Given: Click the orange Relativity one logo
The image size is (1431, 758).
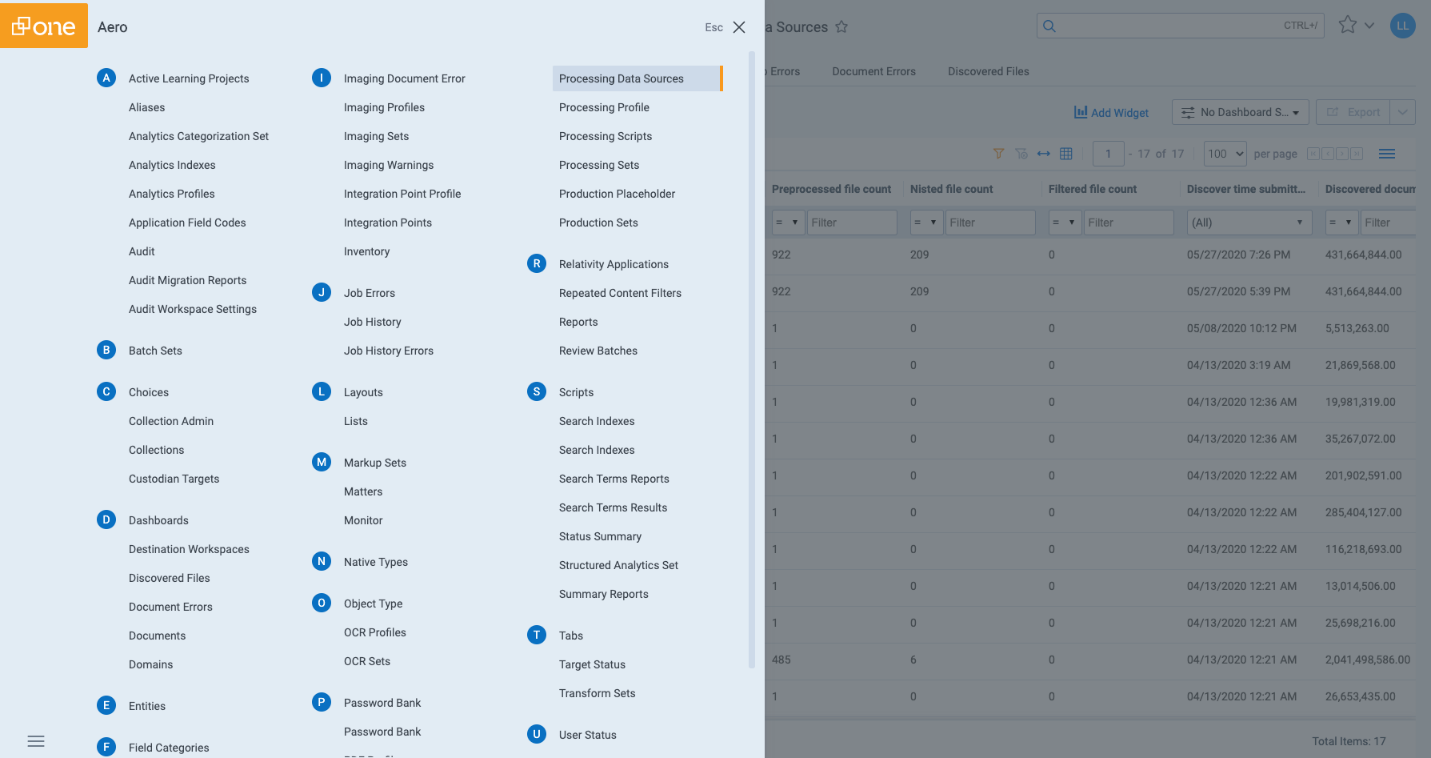Looking at the screenshot, I should 44,27.
